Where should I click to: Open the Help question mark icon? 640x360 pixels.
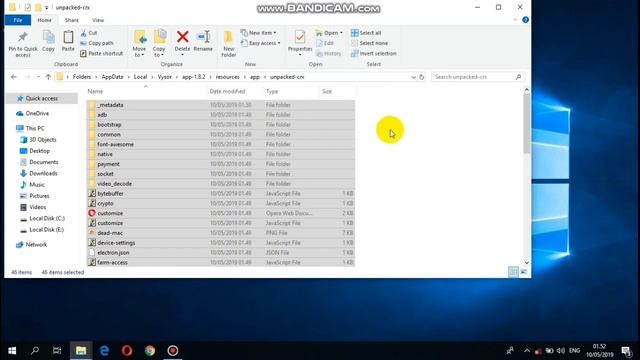coord(525,20)
